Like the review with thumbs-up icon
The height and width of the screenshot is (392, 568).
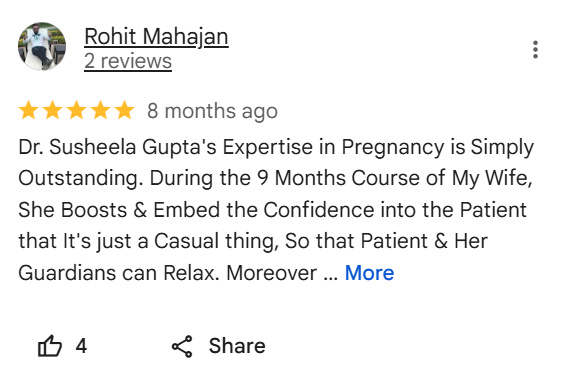(50, 346)
